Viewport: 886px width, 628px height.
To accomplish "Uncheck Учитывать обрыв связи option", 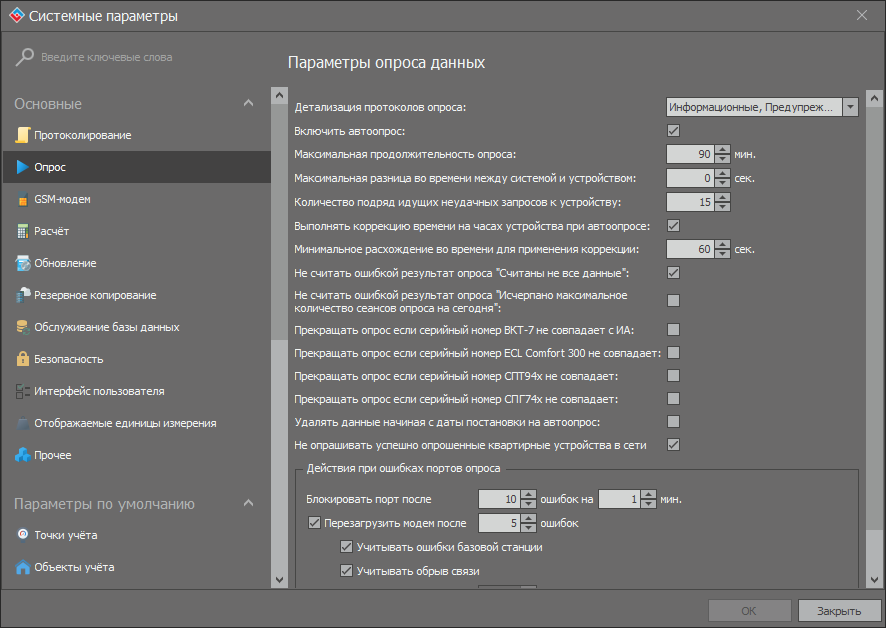I will (x=347, y=571).
